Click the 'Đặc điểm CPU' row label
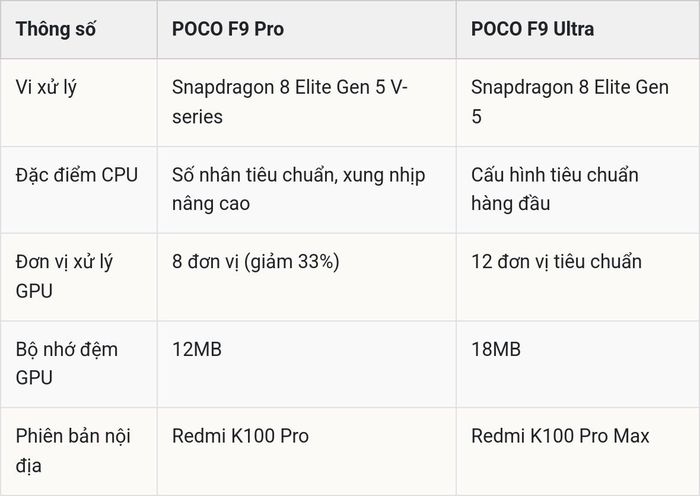This screenshot has height=496, width=700. 77,175
